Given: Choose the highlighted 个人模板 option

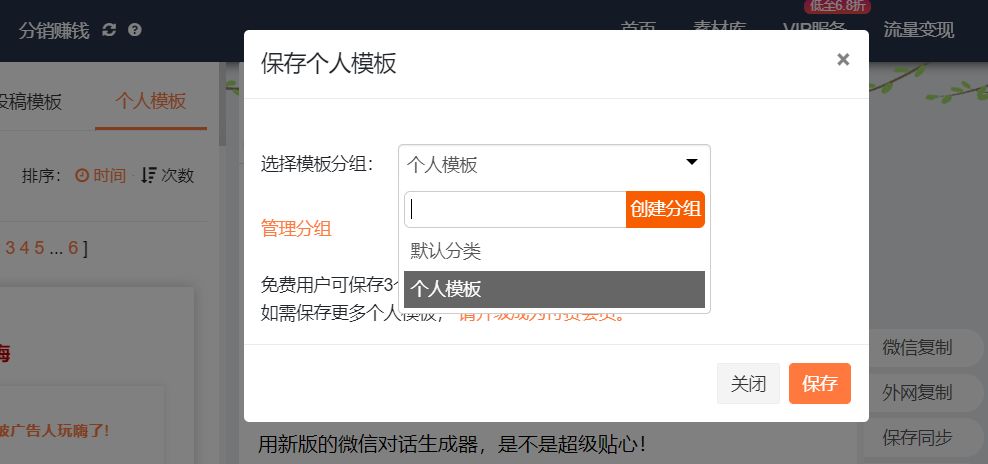Looking at the screenshot, I should click(x=553, y=289).
